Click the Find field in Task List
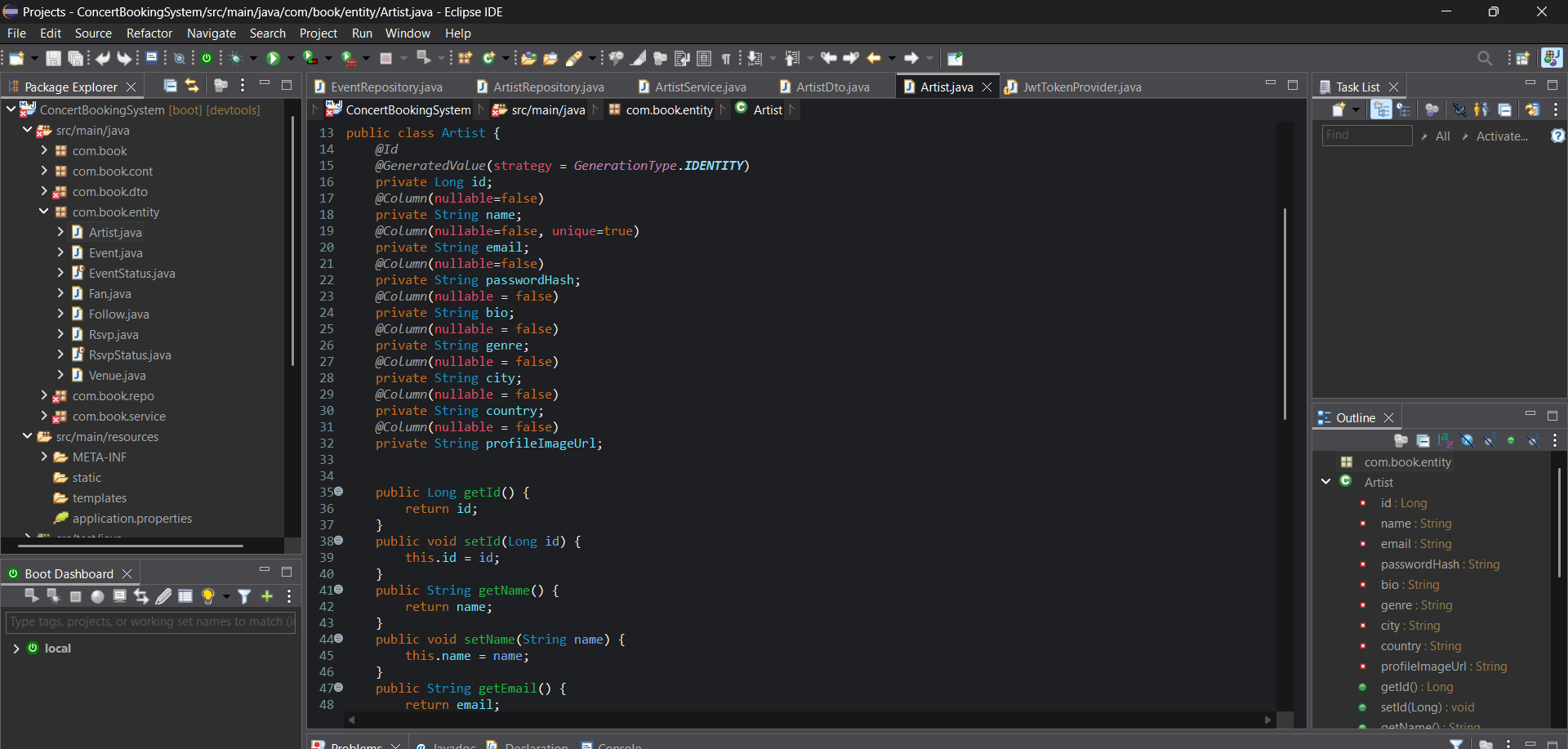The width and height of the screenshot is (1568, 749). [1366, 136]
